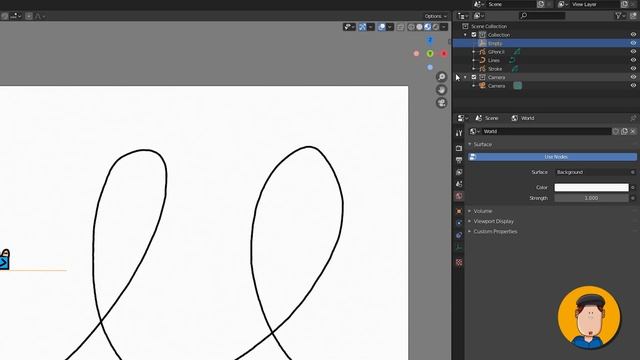The image size is (640, 360).
Task: Open the outliner filter dropdown
Action: click(620, 16)
